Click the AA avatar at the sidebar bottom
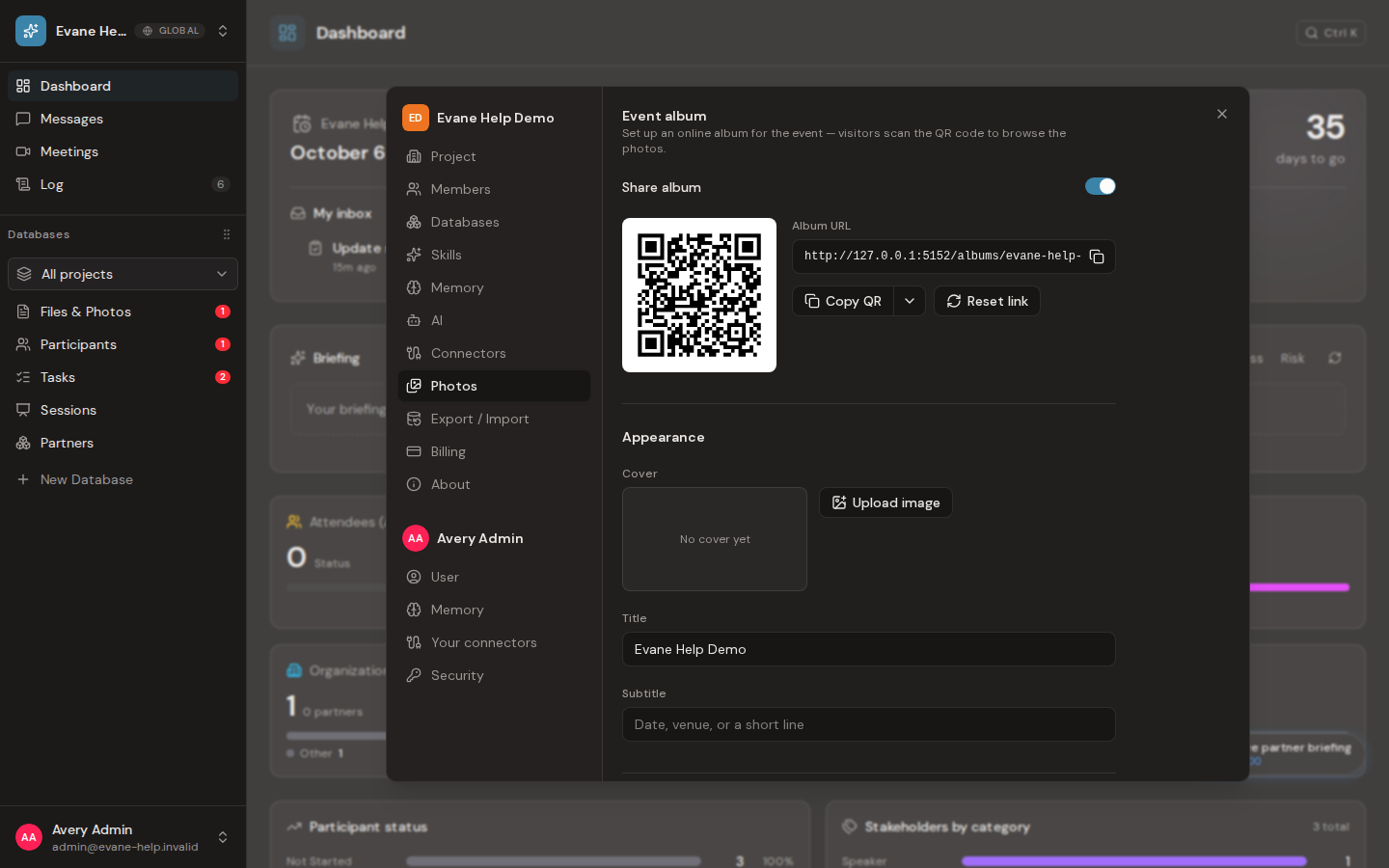 [29, 837]
